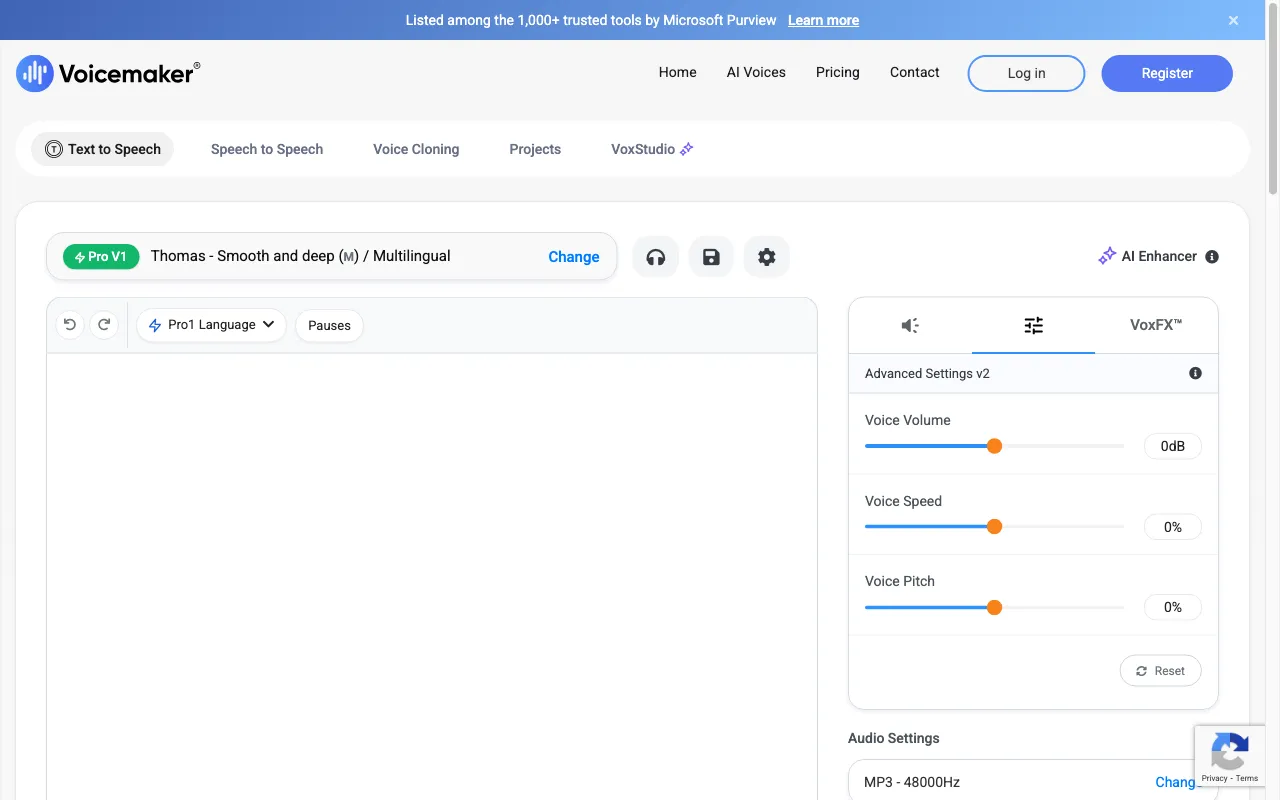Click the Log in button
1280x800 pixels.
pos(1026,73)
